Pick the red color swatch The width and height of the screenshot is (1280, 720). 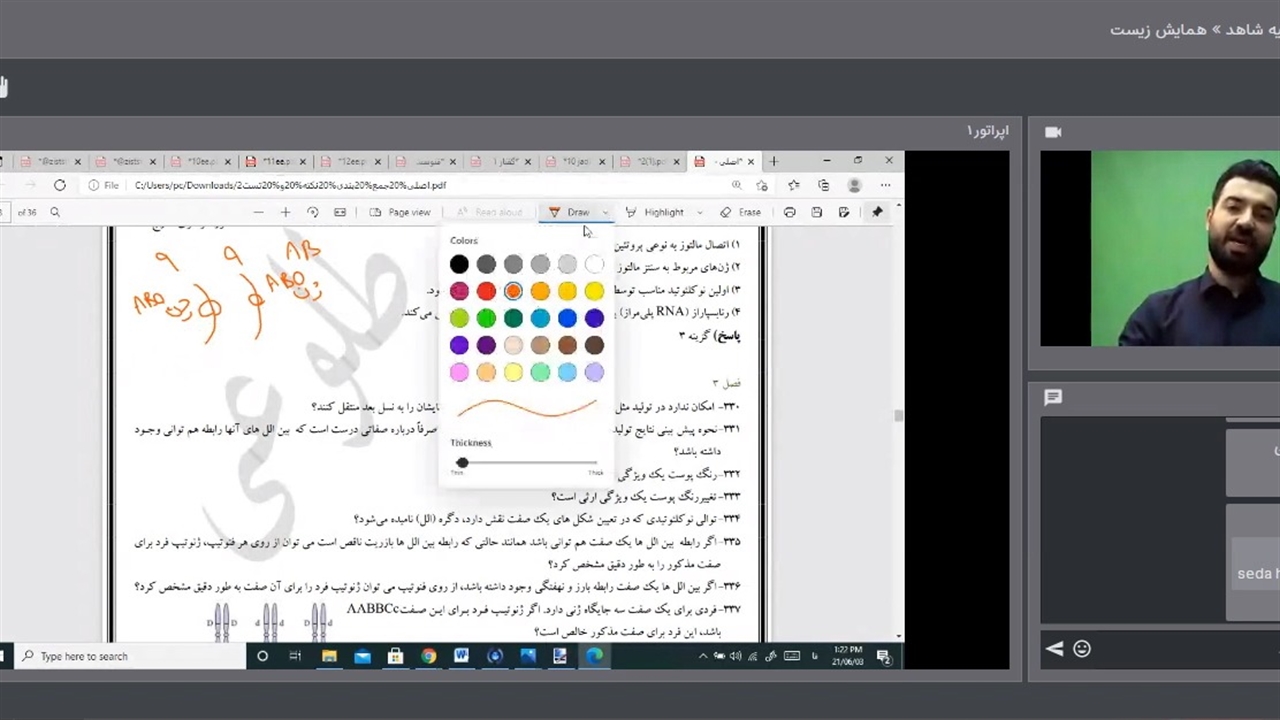[x=486, y=291]
